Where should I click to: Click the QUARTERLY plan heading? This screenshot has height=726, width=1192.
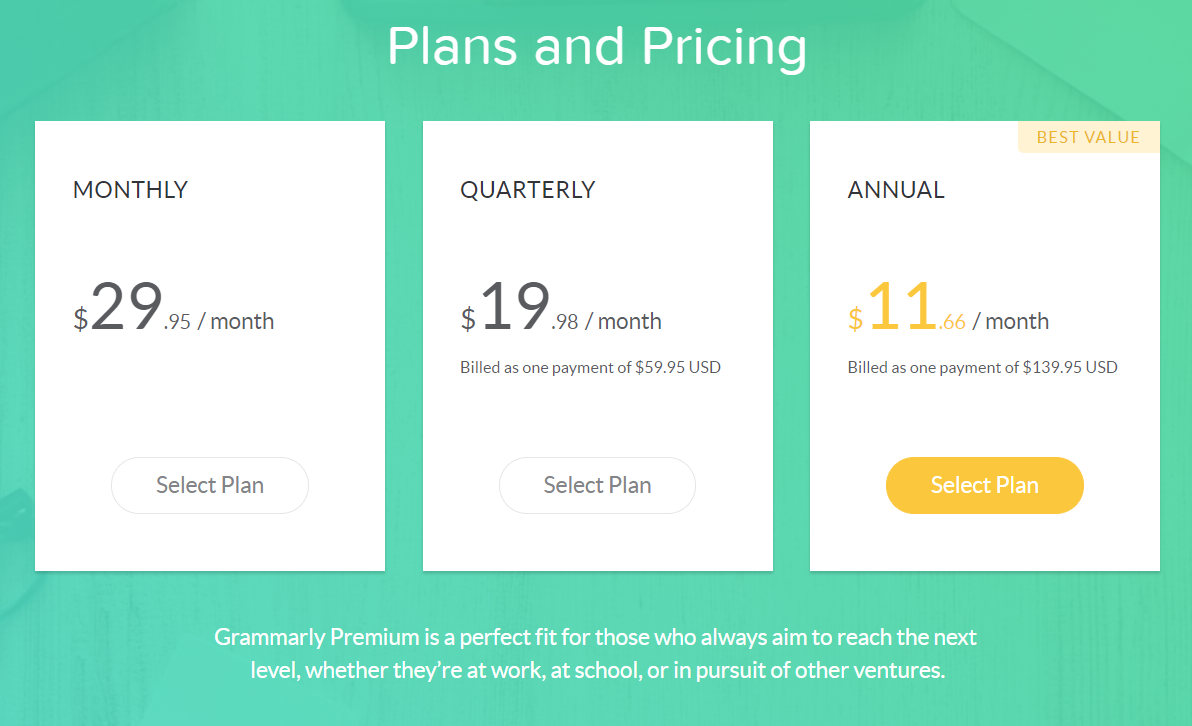point(528,190)
